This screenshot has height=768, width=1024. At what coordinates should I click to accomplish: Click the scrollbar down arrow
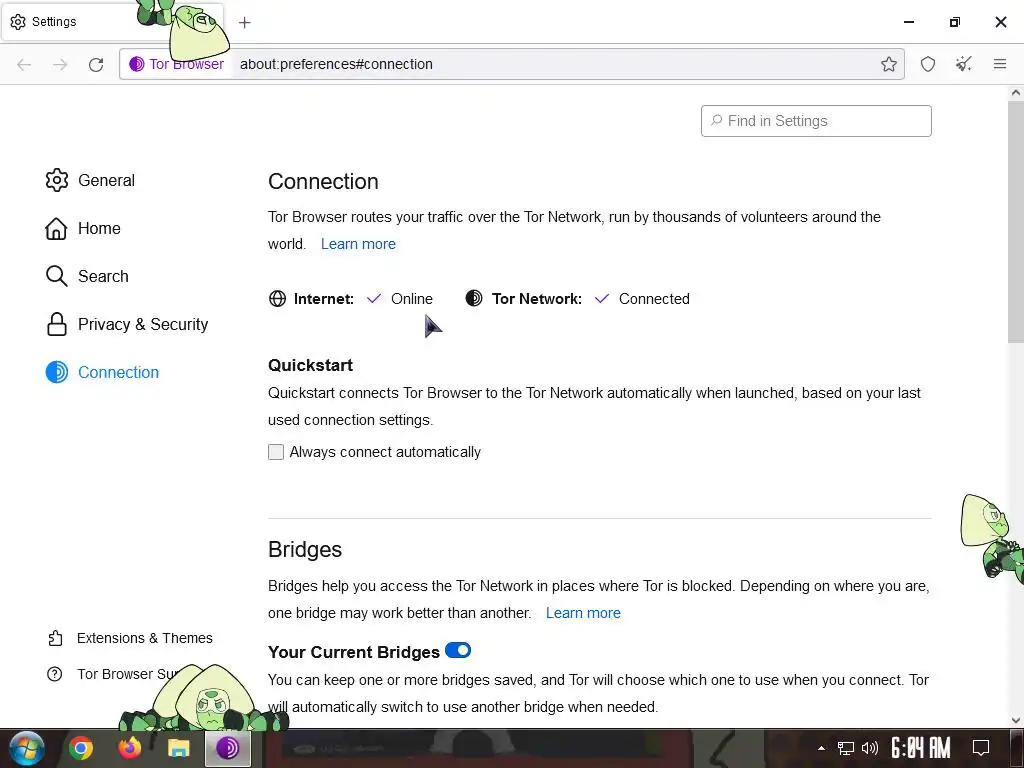pyautogui.click(x=1016, y=720)
